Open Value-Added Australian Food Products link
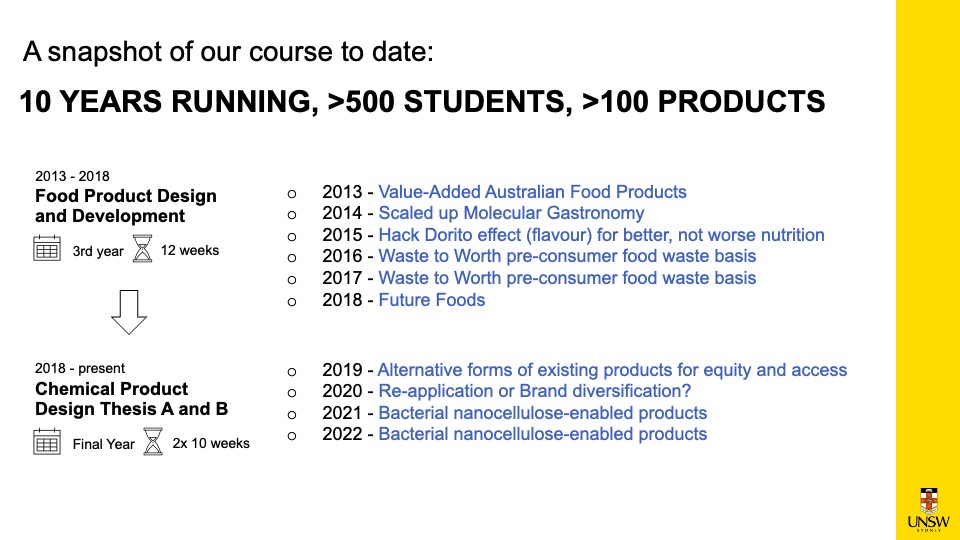Viewport: 960px width, 540px height. click(532, 192)
